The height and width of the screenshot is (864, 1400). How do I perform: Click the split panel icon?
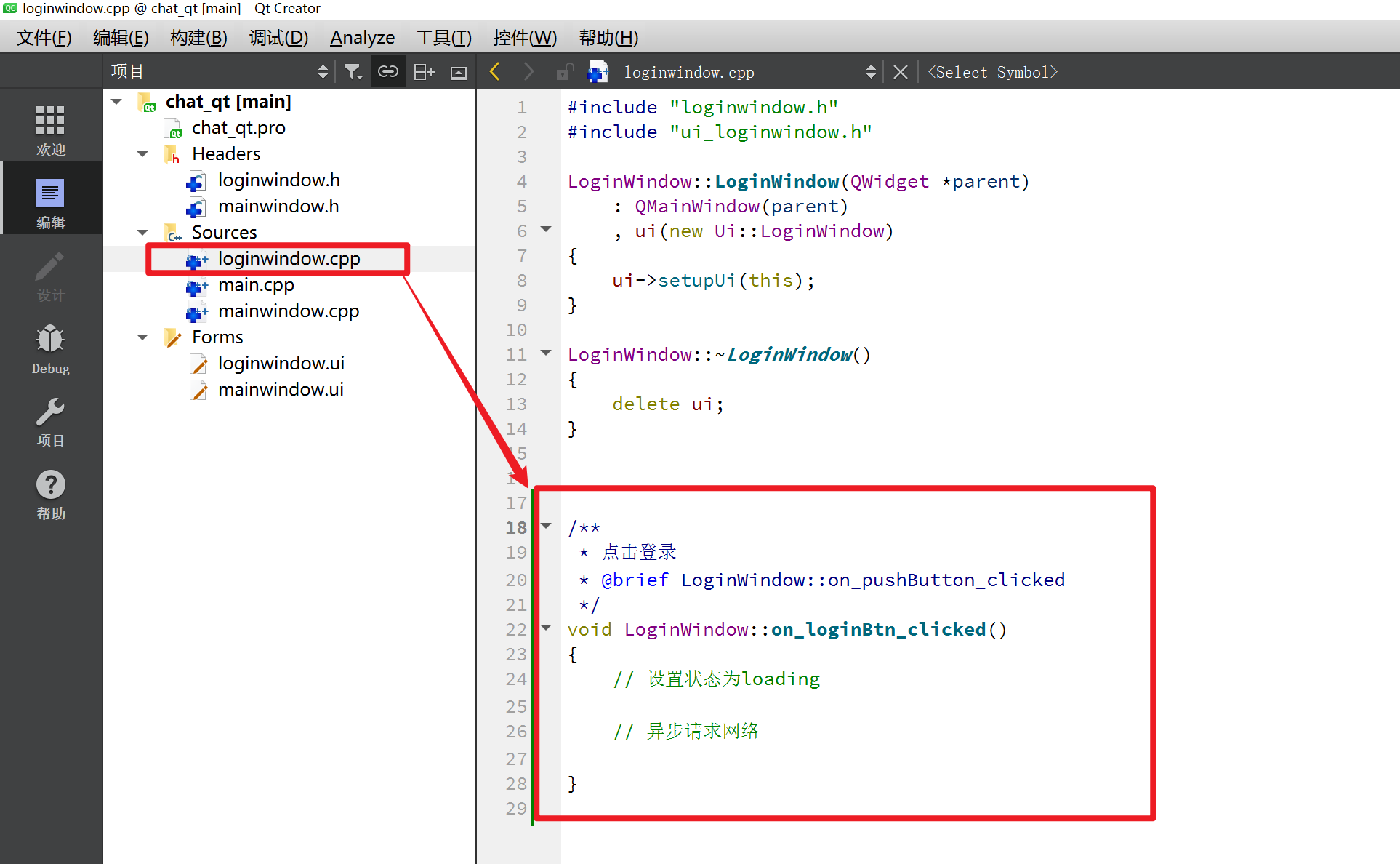pyautogui.click(x=423, y=72)
